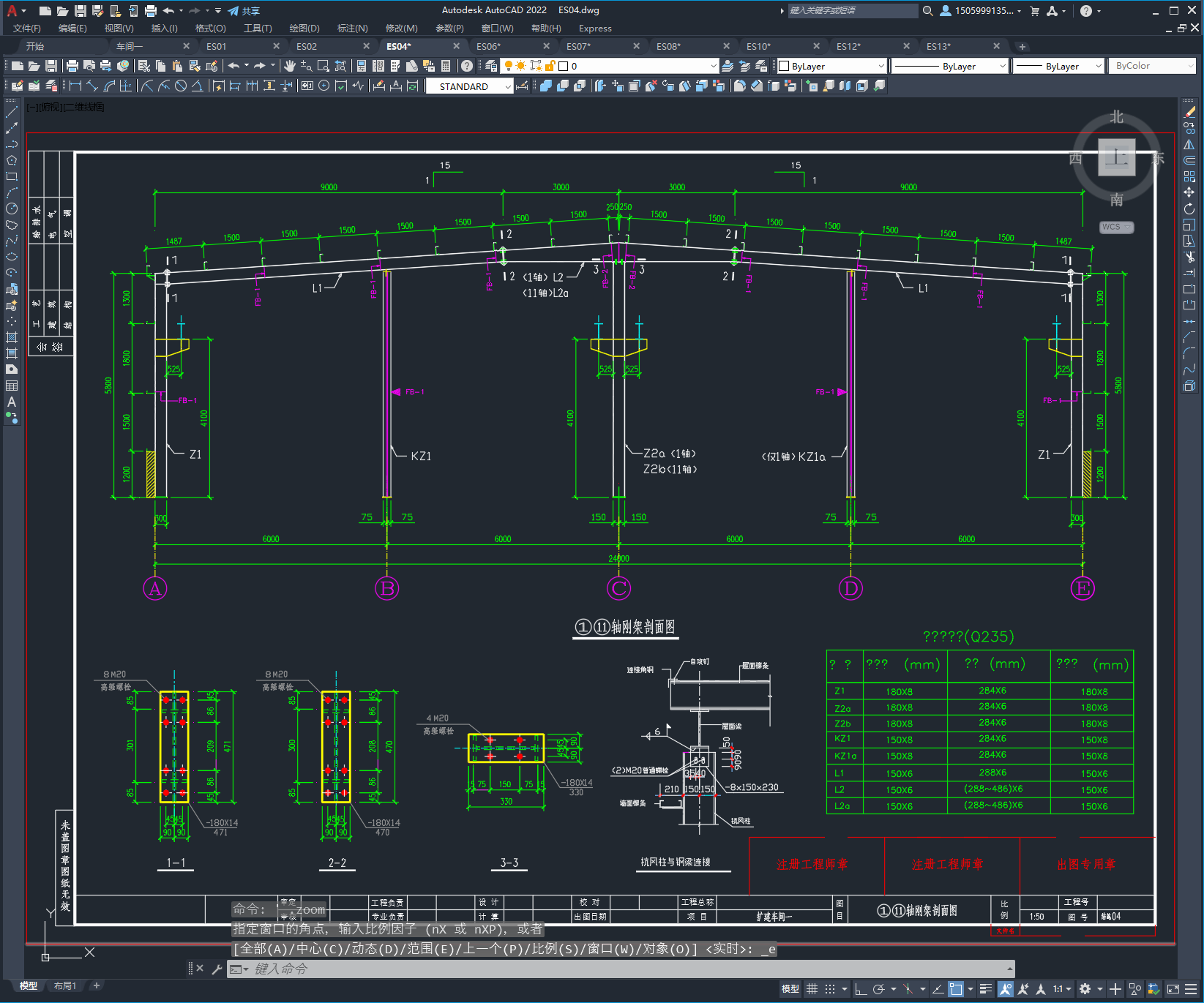Expand the object snap settings arrow
The width and height of the screenshot is (1204, 1003).
click(971, 989)
